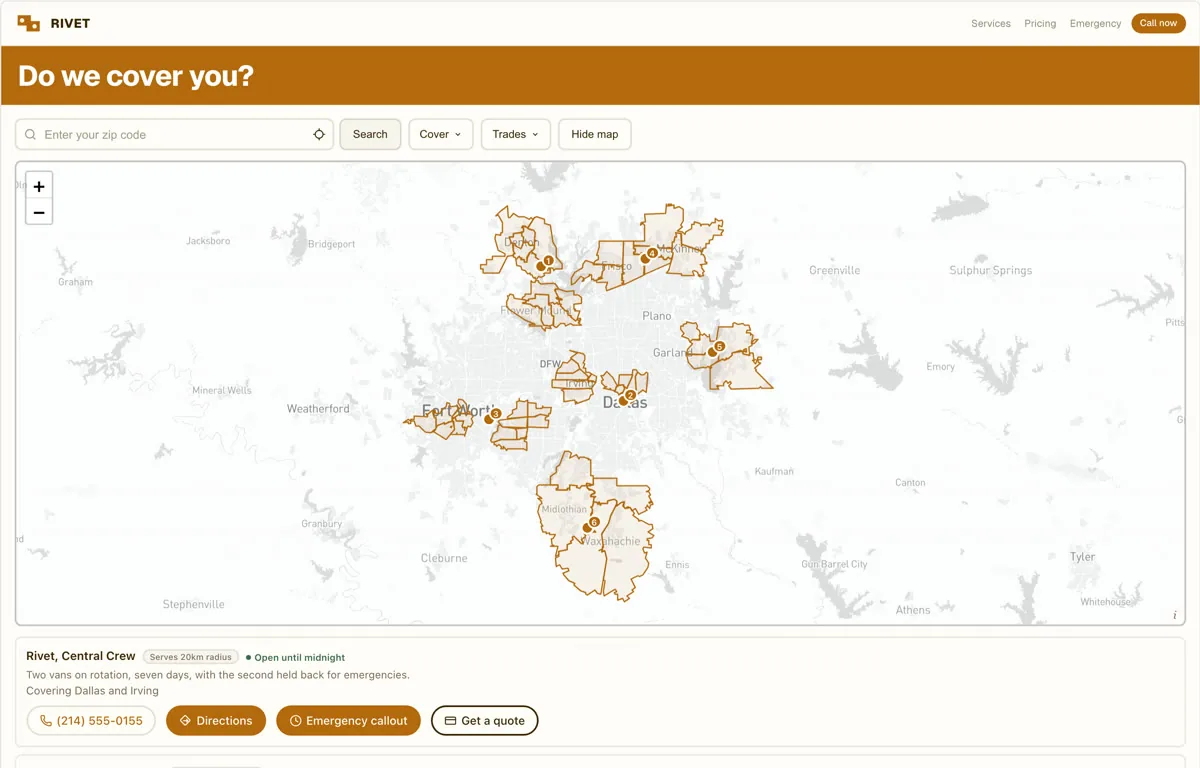The height and width of the screenshot is (768, 1200).
Task: Get Directions to Central Crew
Action: click(x=216, y=720)
